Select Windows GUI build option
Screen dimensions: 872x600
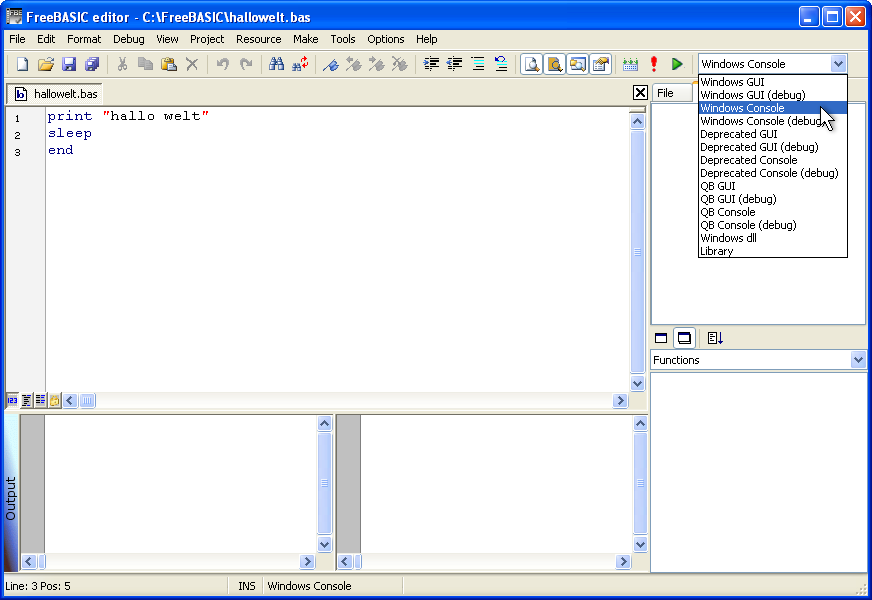(772, 82)
